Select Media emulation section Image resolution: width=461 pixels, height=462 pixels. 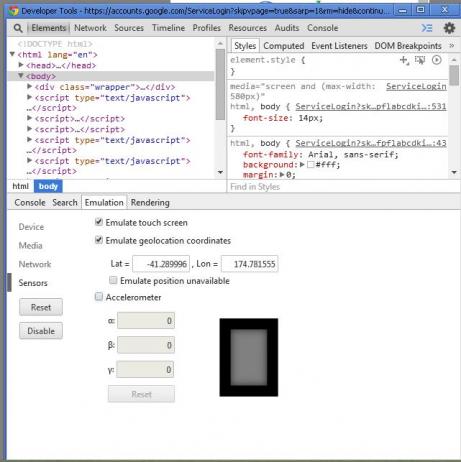click(x=31, y=246)
